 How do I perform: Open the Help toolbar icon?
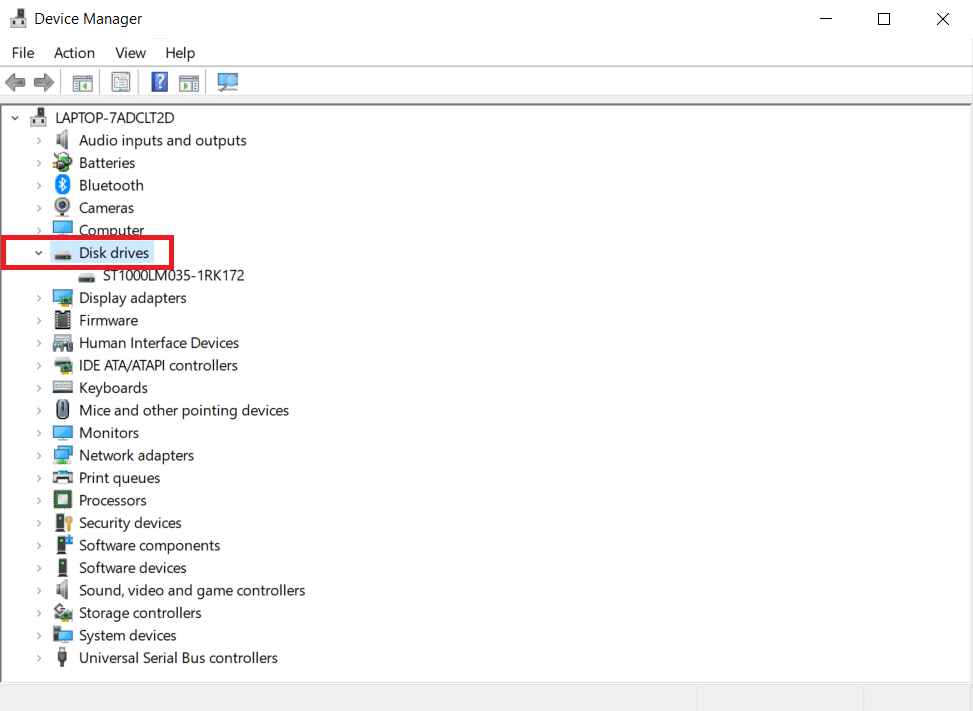point(159,82)
